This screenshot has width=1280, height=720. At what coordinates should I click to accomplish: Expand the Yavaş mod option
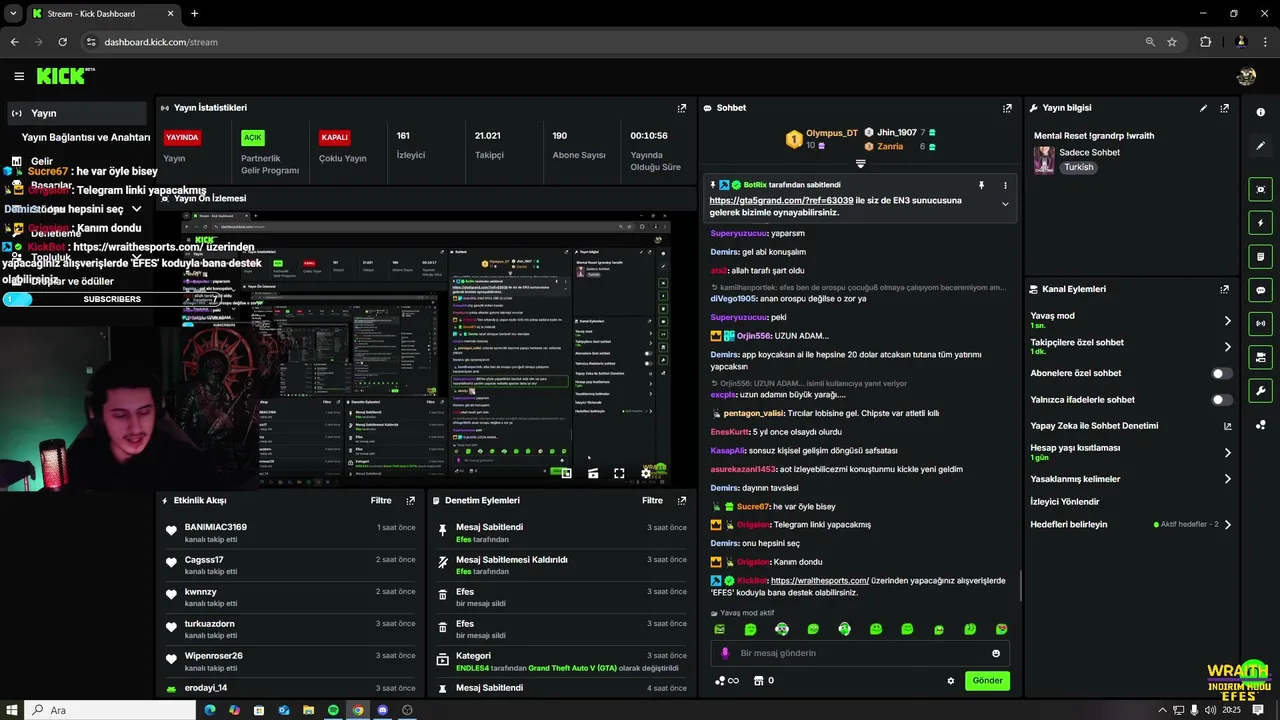(1228, 321)
